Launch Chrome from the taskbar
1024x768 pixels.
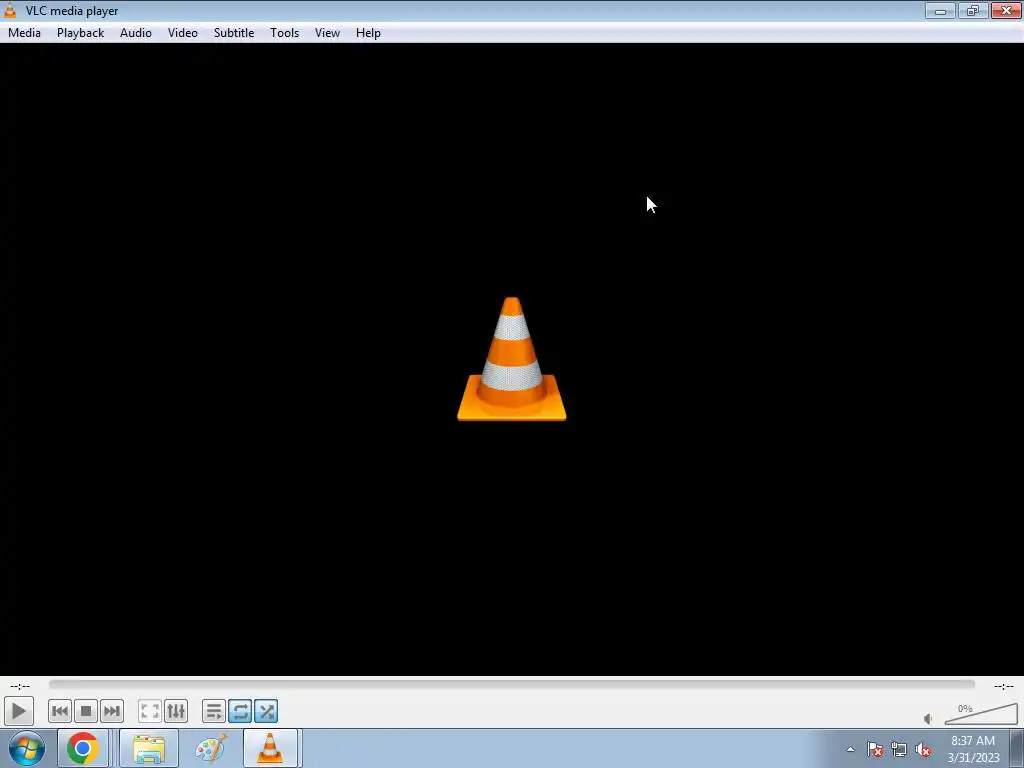point(82,748)
